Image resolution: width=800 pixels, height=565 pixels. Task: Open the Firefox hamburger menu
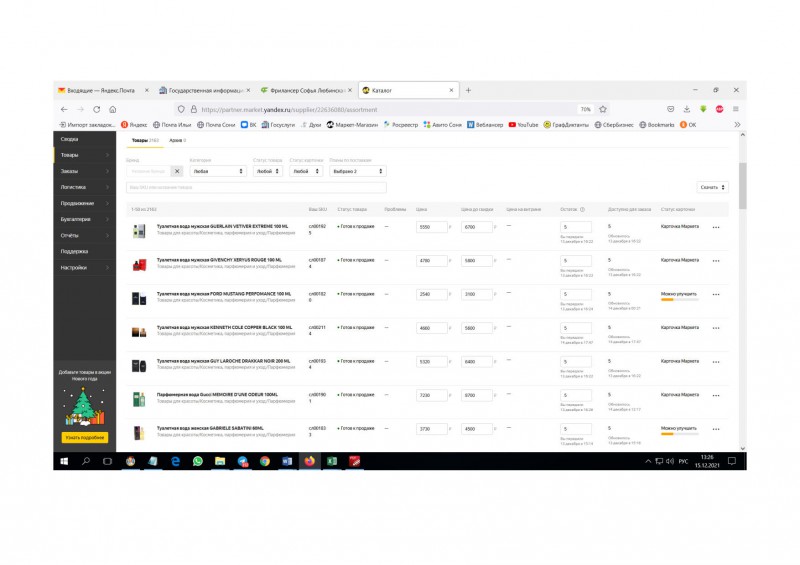coord(736,109)
